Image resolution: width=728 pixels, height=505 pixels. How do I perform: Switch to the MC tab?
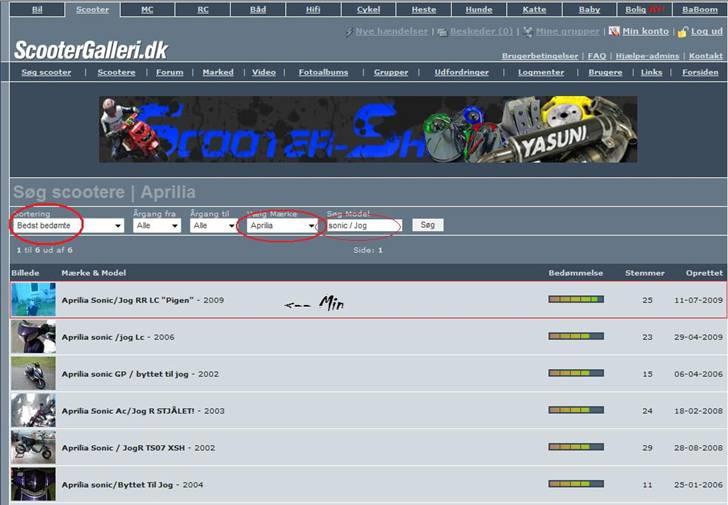pos(147,9)
